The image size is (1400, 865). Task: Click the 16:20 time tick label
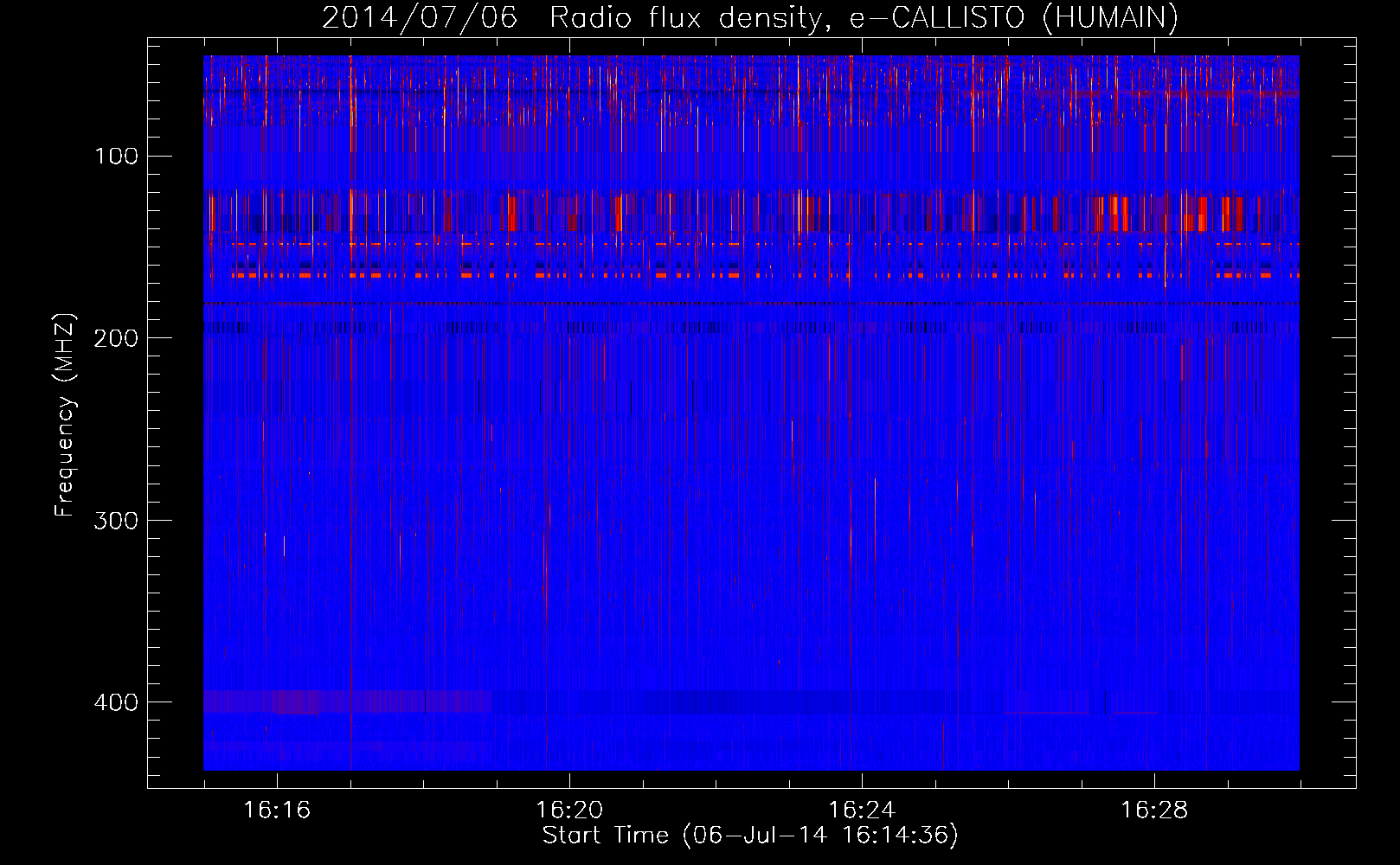coord(569,811)
